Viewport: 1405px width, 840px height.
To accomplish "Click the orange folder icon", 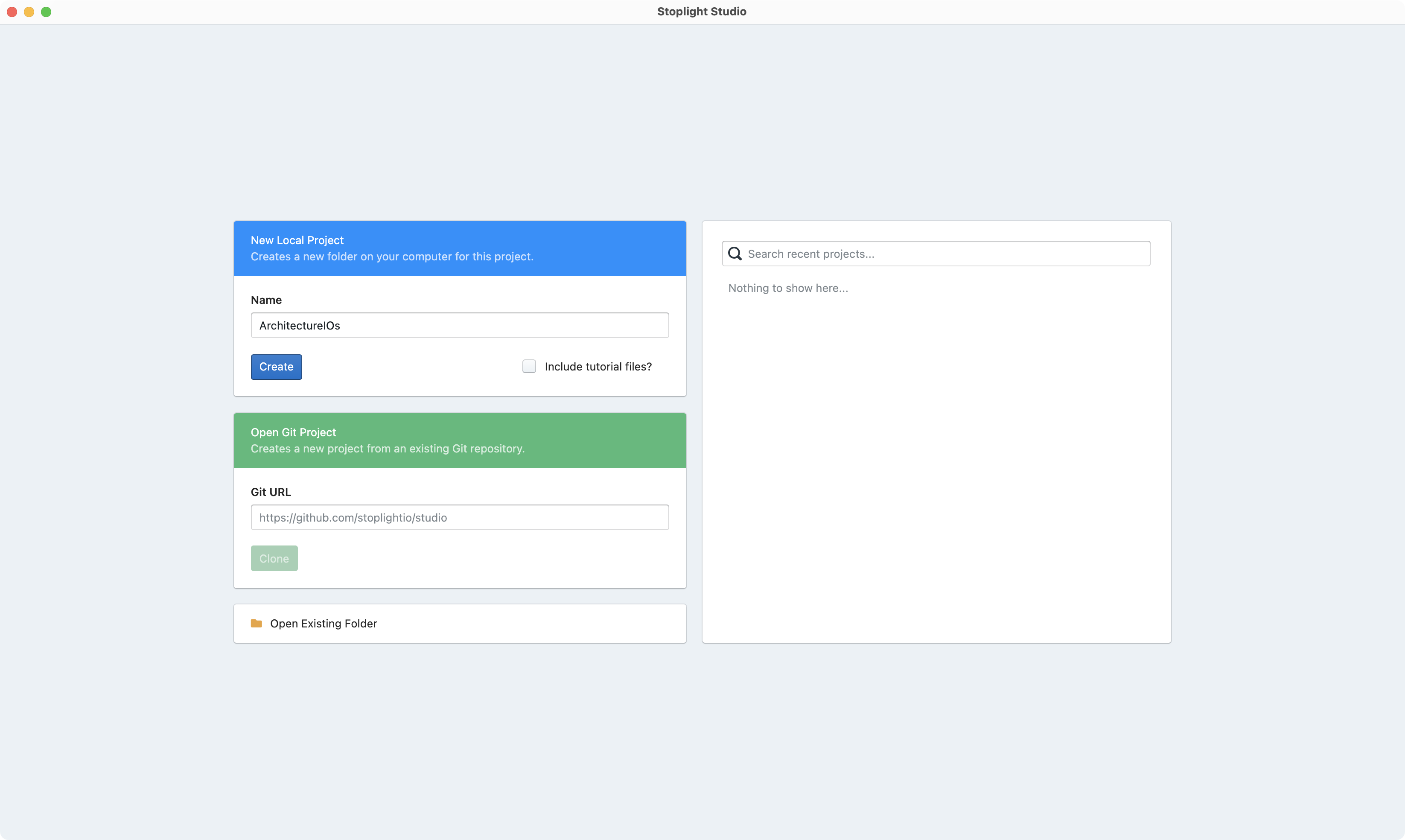I will (257, 623).
